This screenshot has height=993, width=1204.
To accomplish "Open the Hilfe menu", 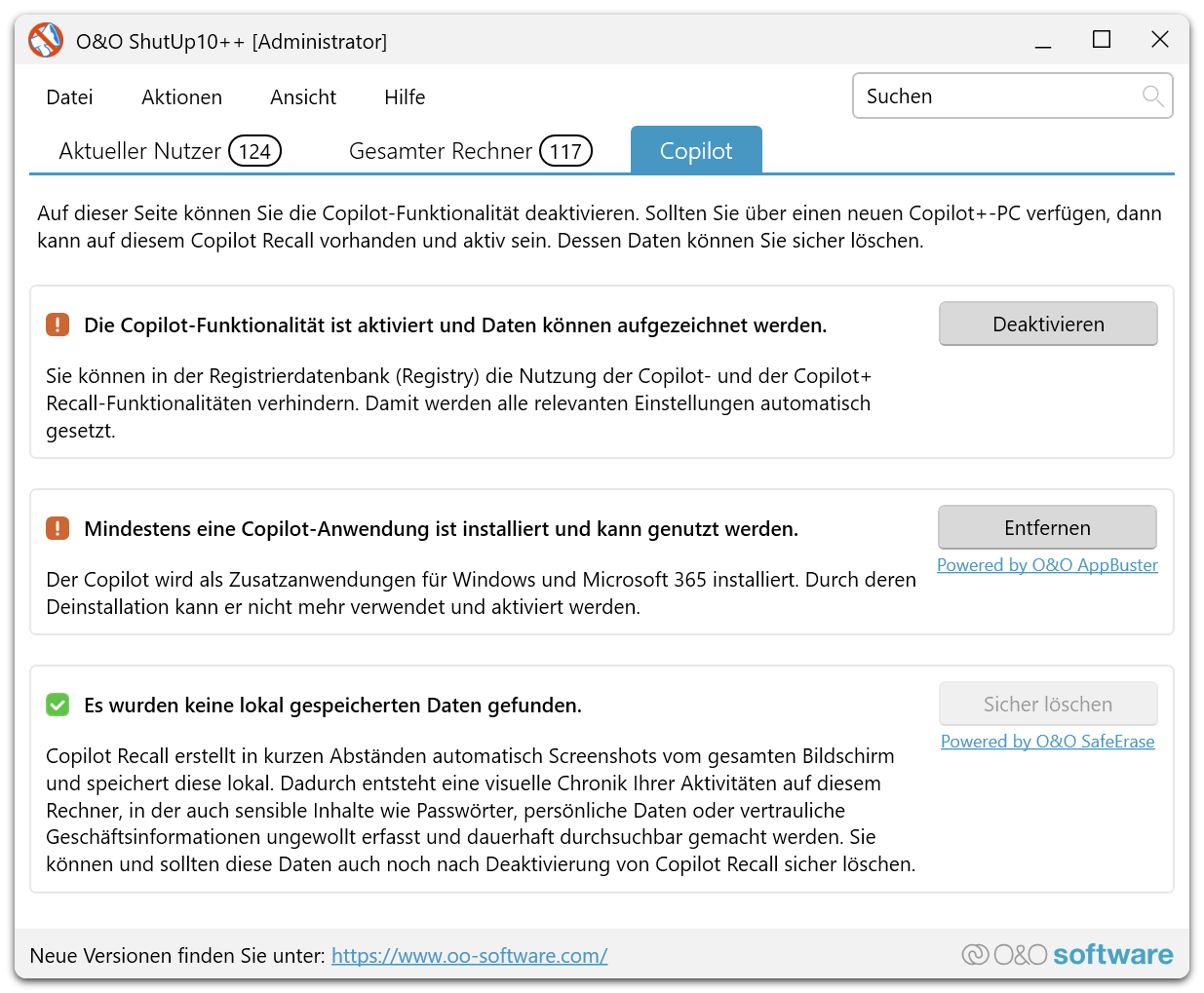I will (x=405, y=97).
